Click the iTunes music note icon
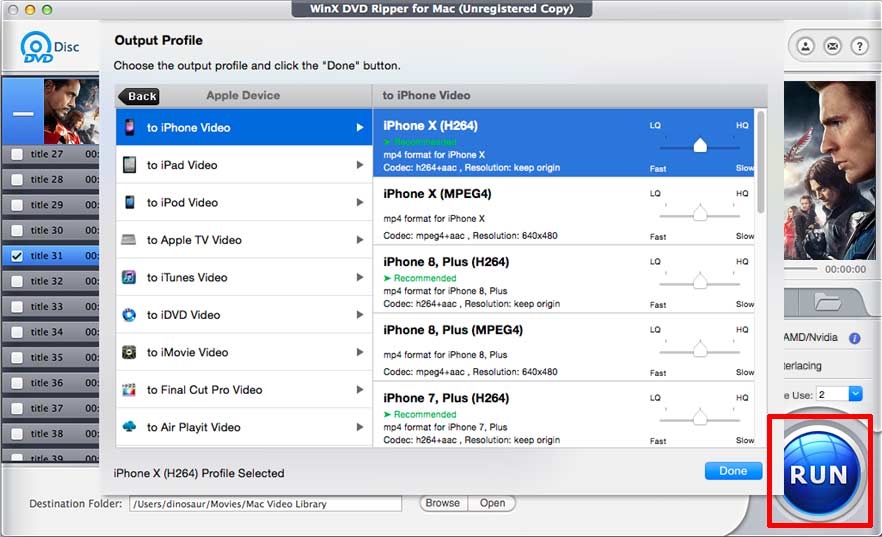 (129, 277)
